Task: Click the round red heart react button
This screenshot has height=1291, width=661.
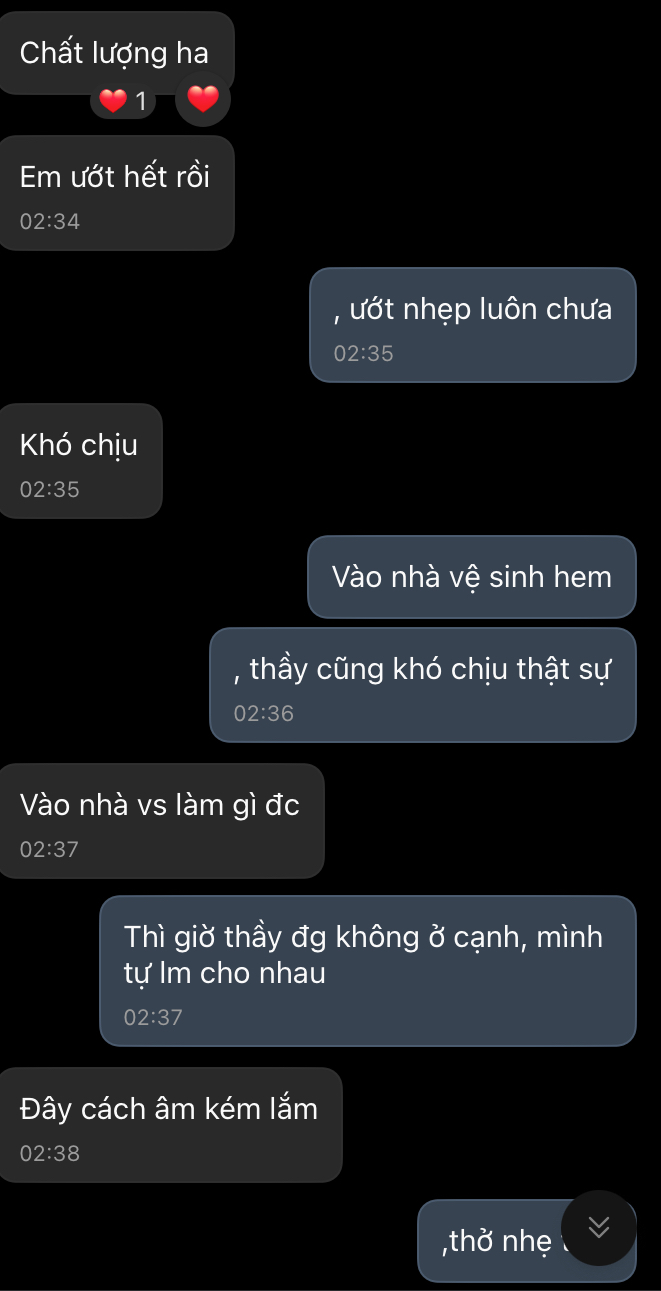Action: pos(203,99)
